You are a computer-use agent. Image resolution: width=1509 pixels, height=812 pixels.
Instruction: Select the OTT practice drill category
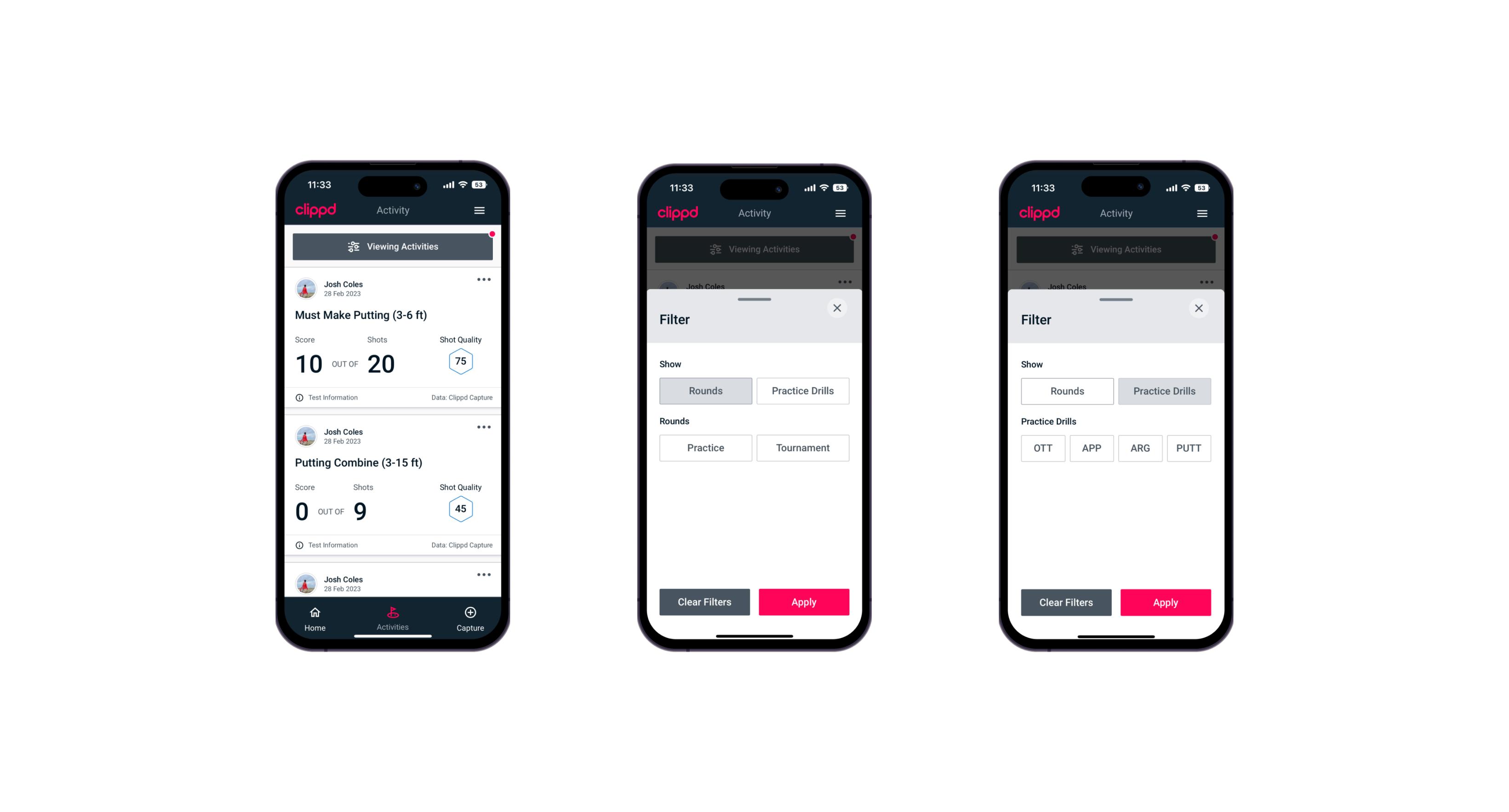point(1044,448)
